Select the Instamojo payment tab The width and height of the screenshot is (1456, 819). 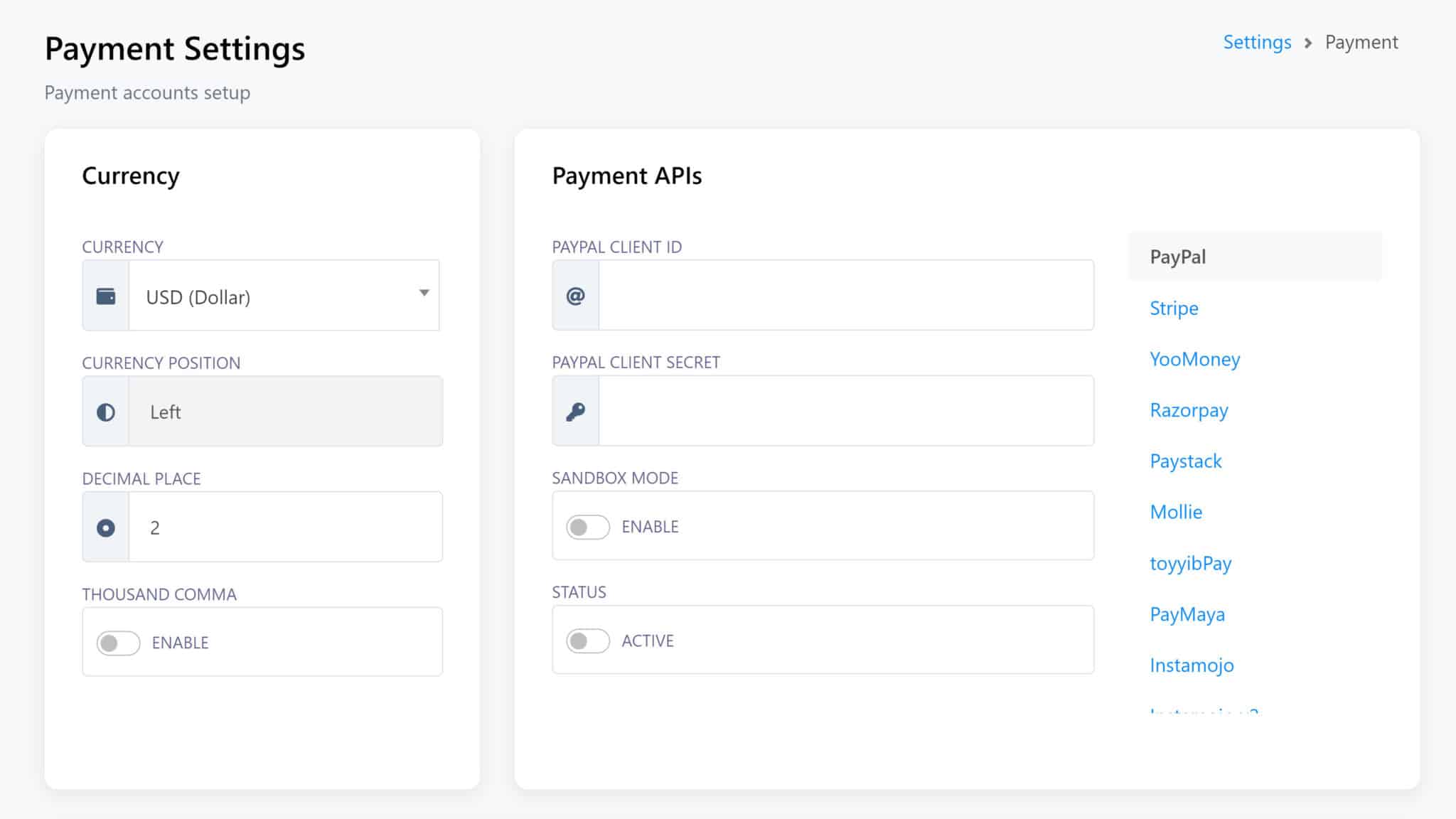coord(1192,665)
